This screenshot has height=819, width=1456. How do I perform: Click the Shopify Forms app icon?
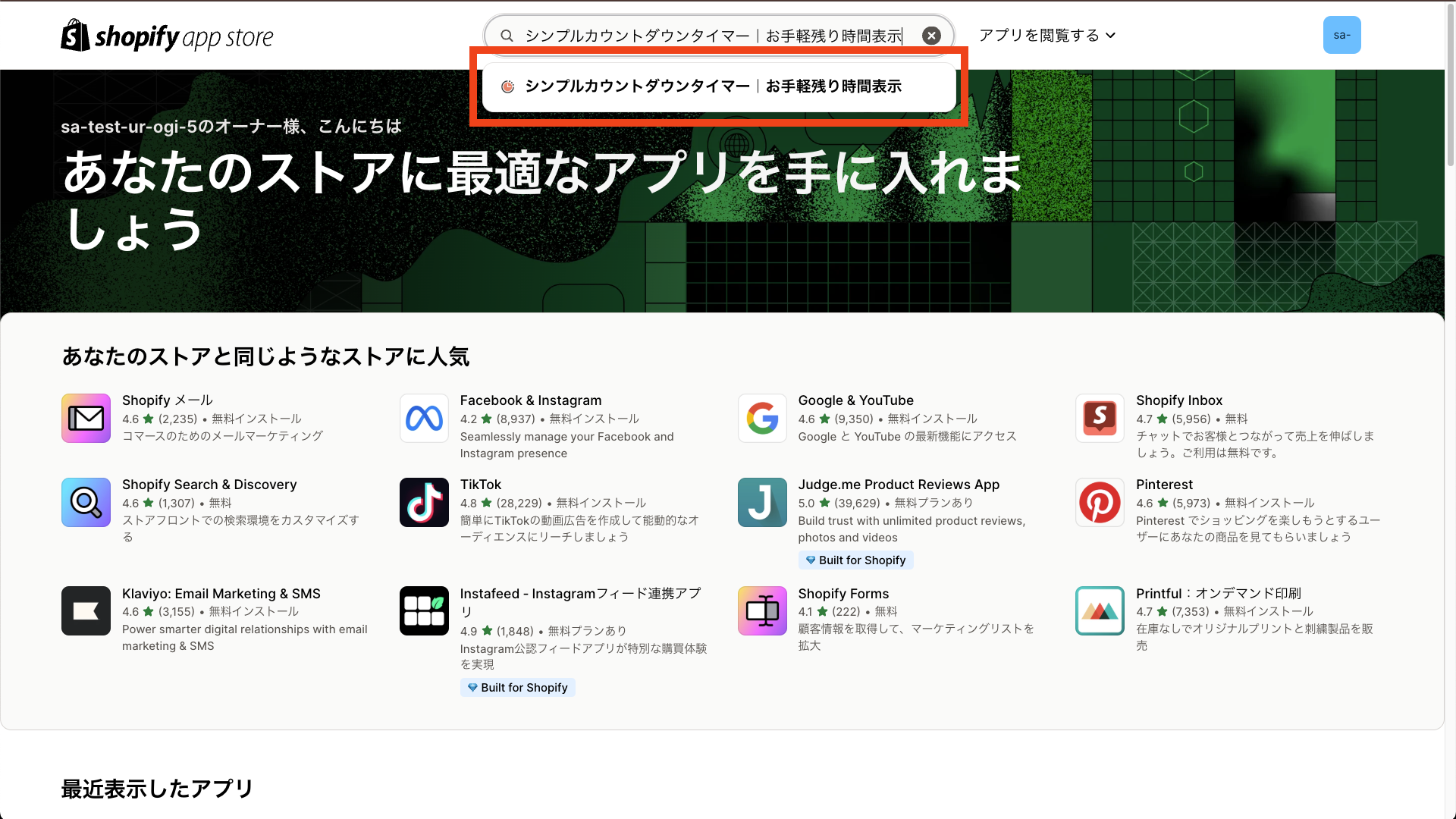point(762,610)
